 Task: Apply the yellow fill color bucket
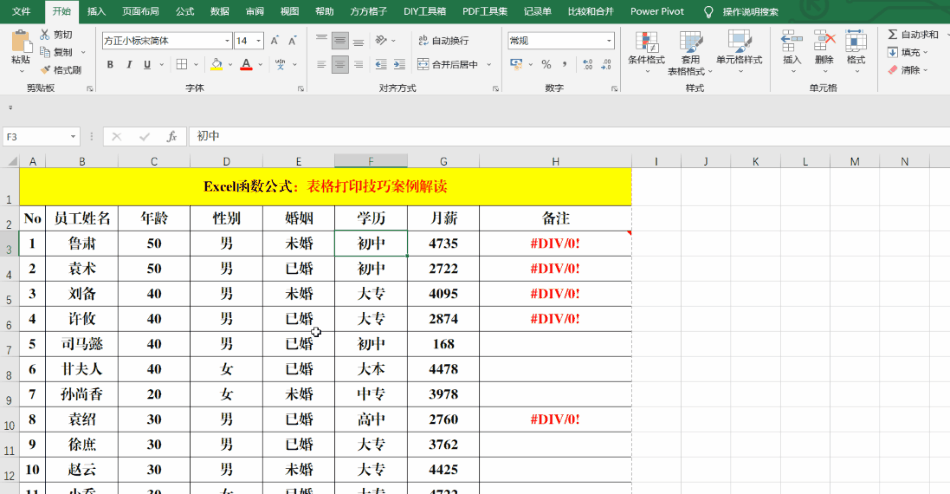[216, 64]
